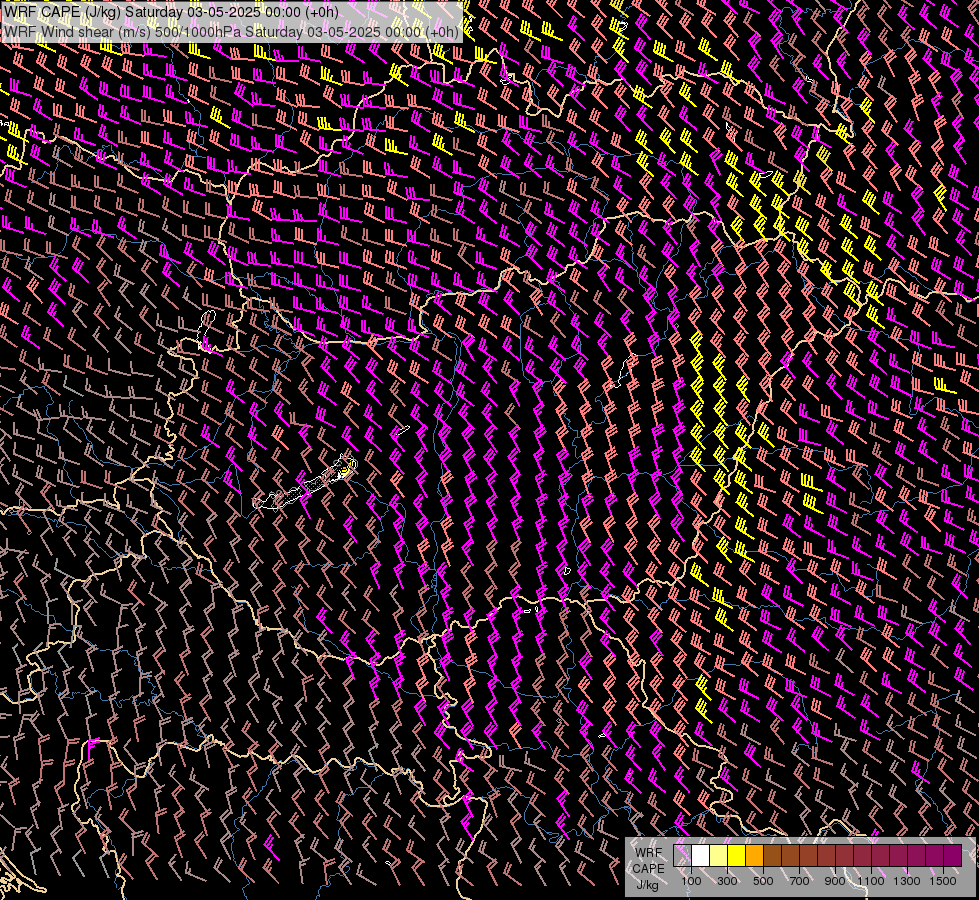
Task: Select the final purple 1500+ legend swatch
Action: (x=953, y=856)
